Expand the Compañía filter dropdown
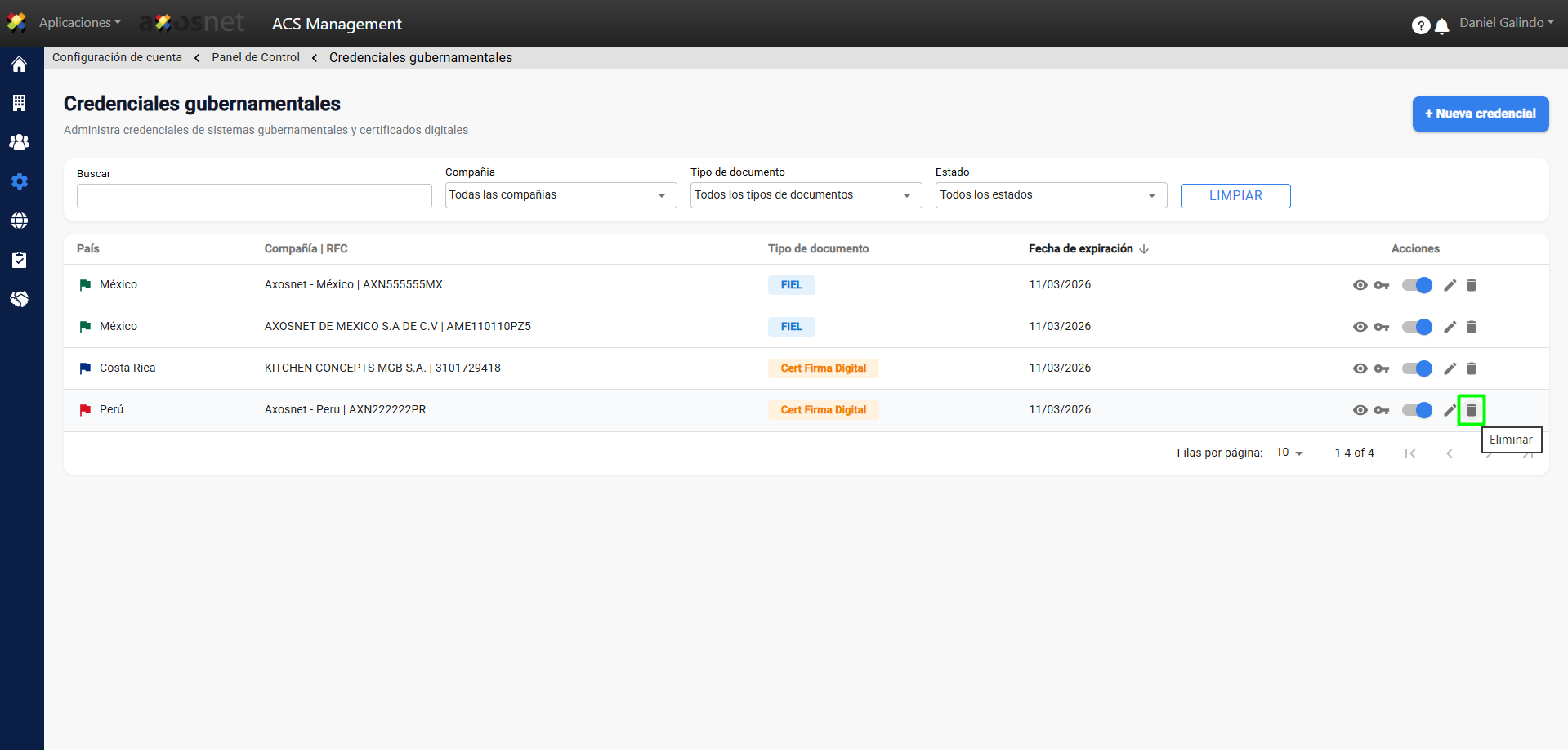This screenshot has height=750, width=1568. click(x=561, y=195)
